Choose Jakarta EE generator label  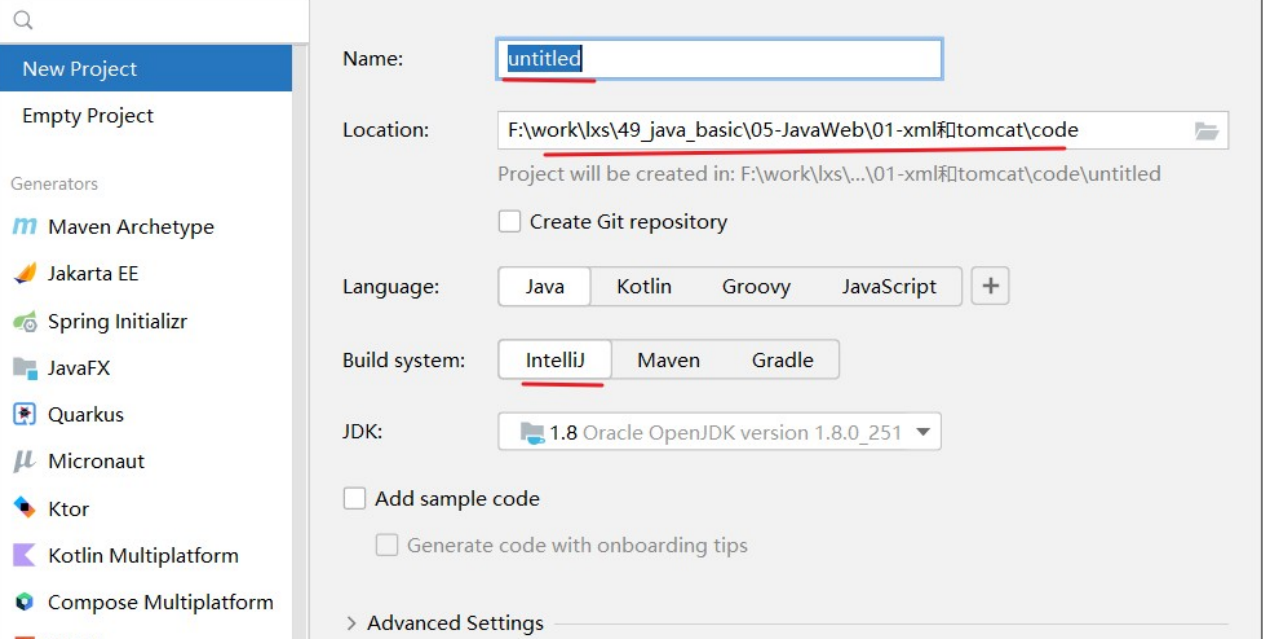pos(93,273)
